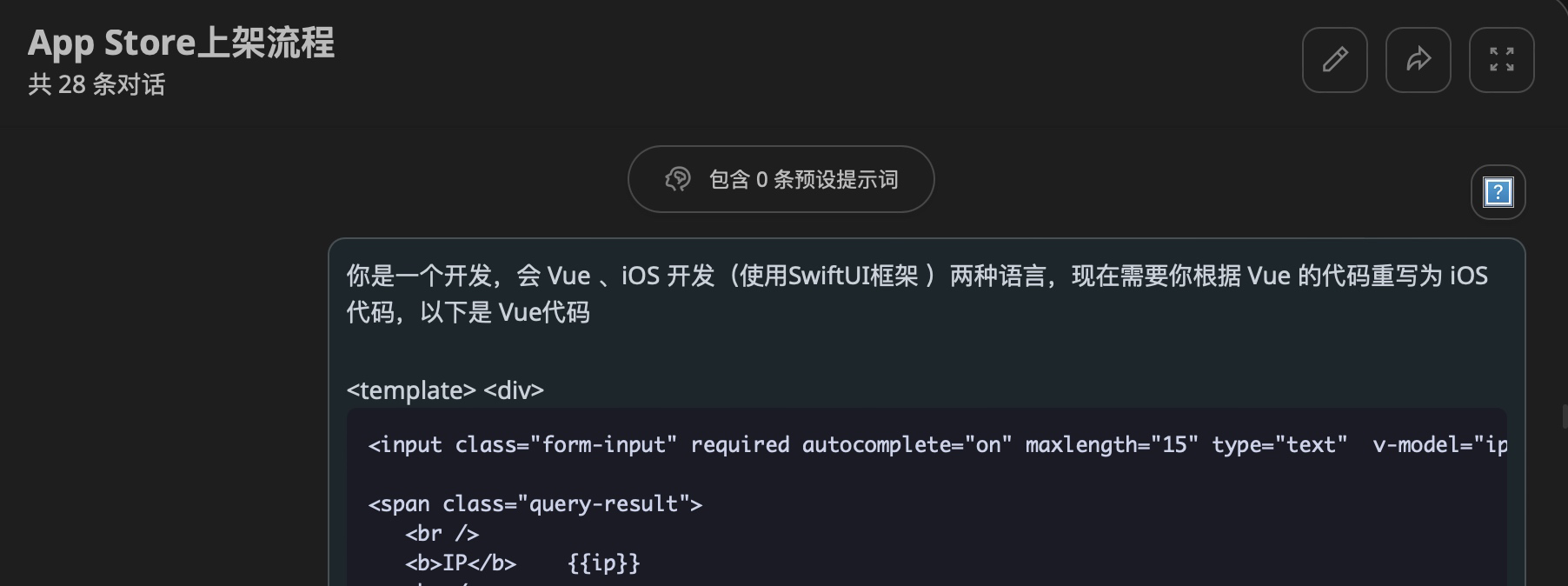Click the <span class="query-result"> code line
The height and width of the screenshot is (586, 1568).
tap(535, 504)
